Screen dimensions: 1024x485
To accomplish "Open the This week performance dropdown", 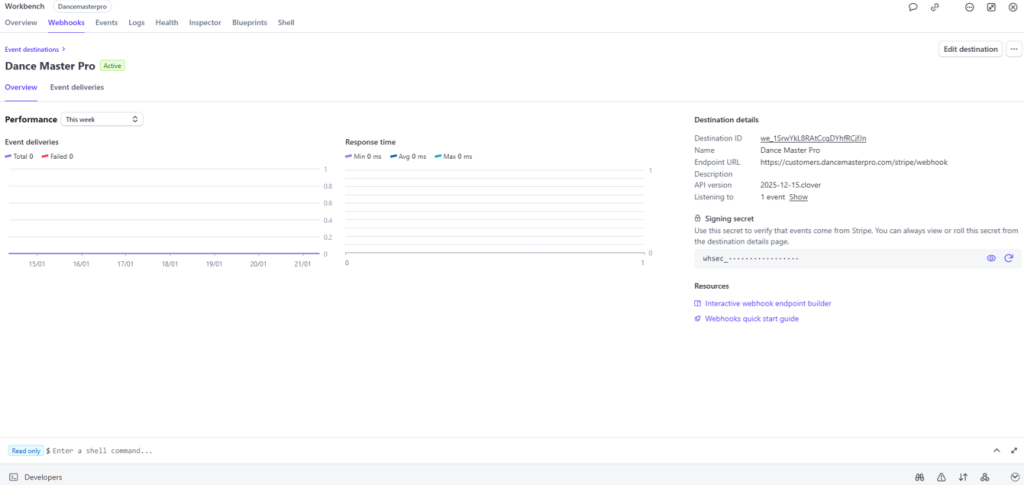I will pyautogui.click(x=103, y=119).
